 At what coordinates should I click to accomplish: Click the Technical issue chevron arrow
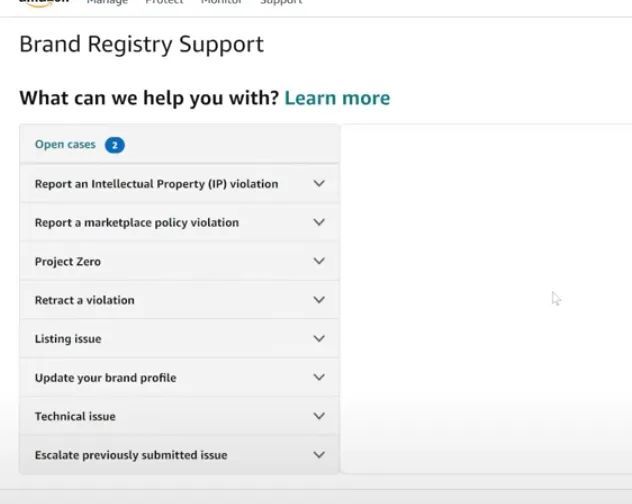(319, 416)
